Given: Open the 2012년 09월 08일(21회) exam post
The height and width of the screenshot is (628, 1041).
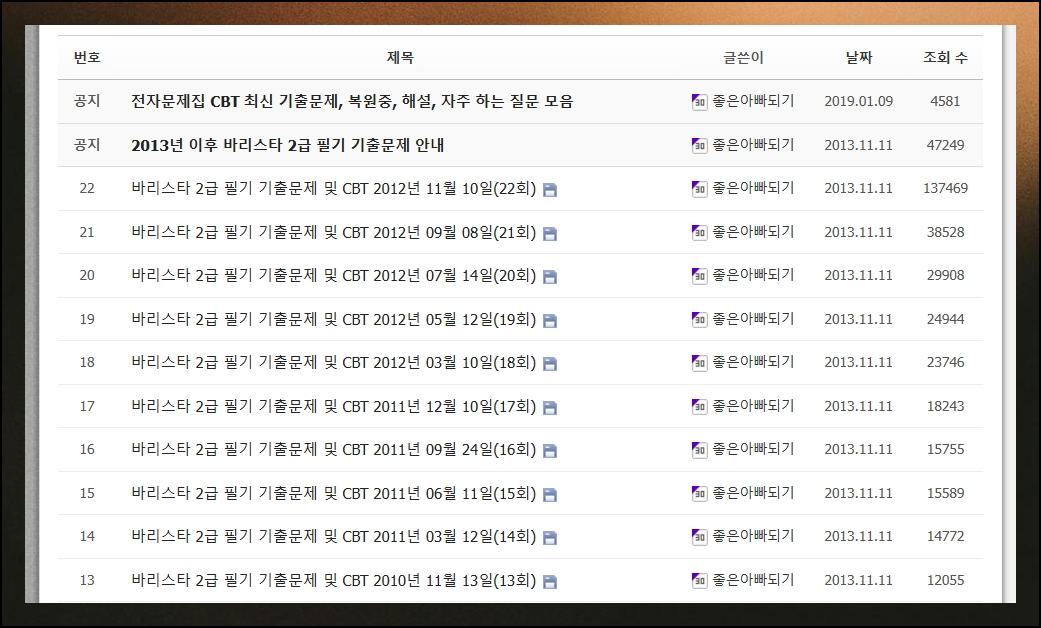Looking at the screenshot, I should 333,232.
